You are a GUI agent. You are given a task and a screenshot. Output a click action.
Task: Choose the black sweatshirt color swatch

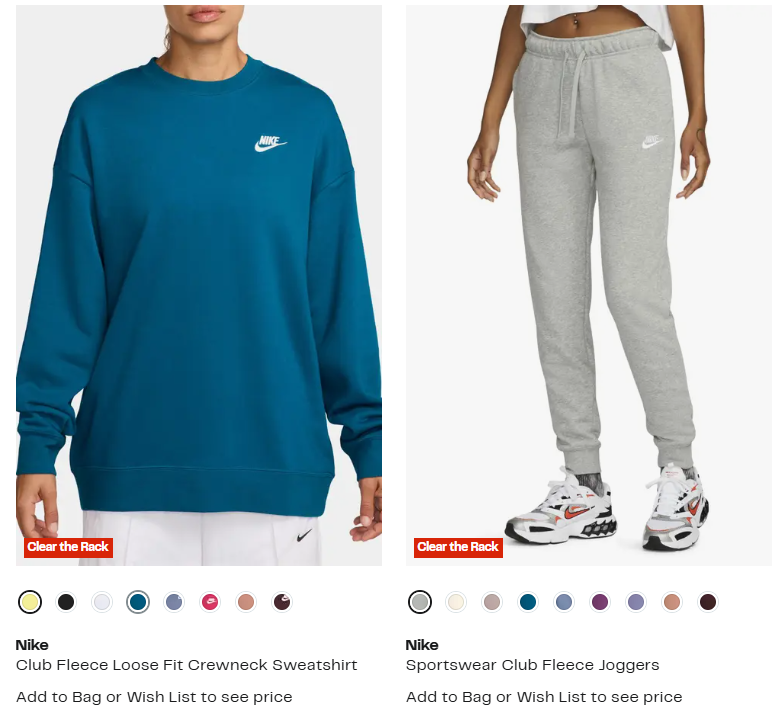tap(66, 602)
